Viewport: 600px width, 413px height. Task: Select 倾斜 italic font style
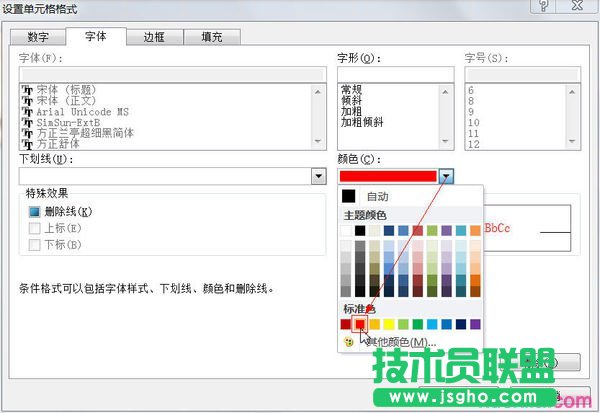[x=351, y=101]
